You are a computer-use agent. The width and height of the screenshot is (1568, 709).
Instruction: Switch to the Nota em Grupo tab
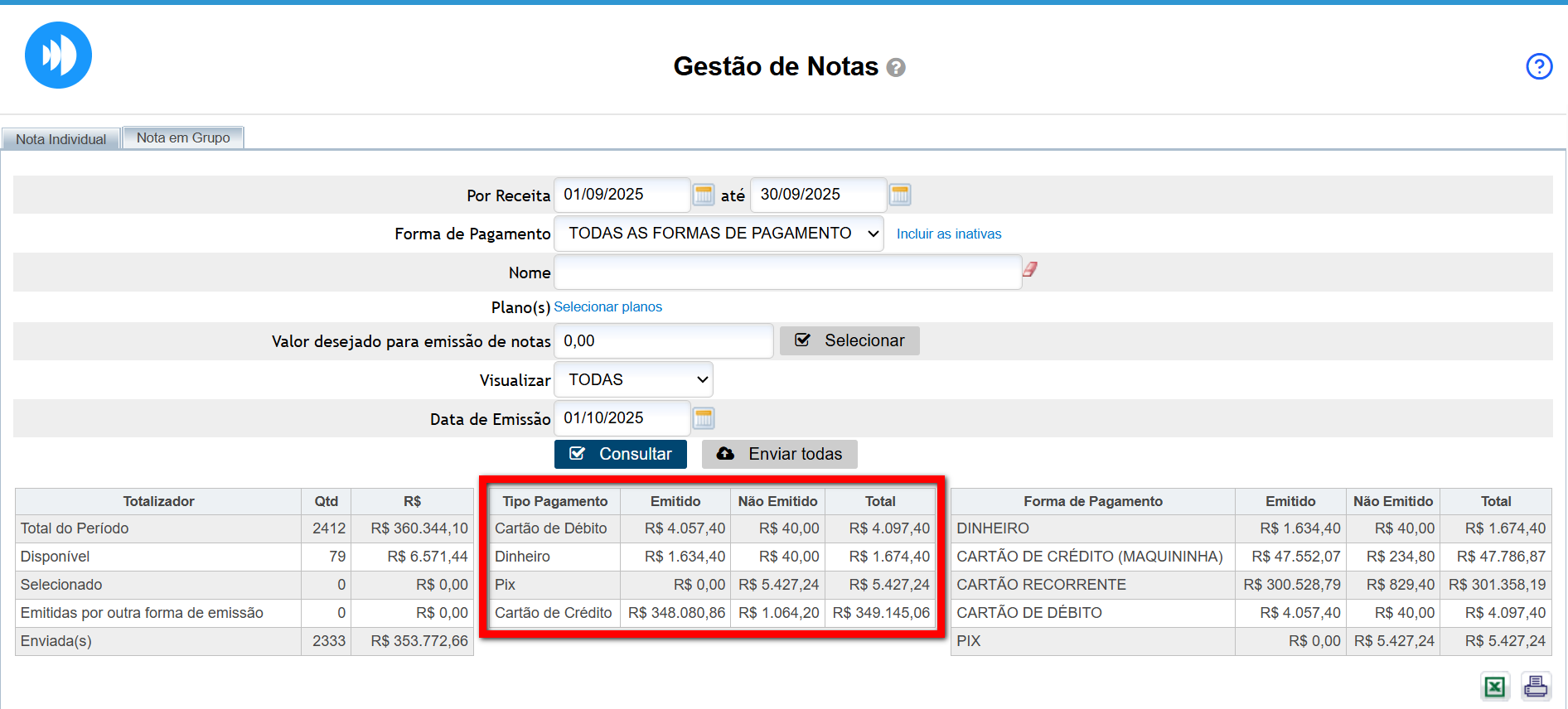pyautogui.click(x=183, y=137)
